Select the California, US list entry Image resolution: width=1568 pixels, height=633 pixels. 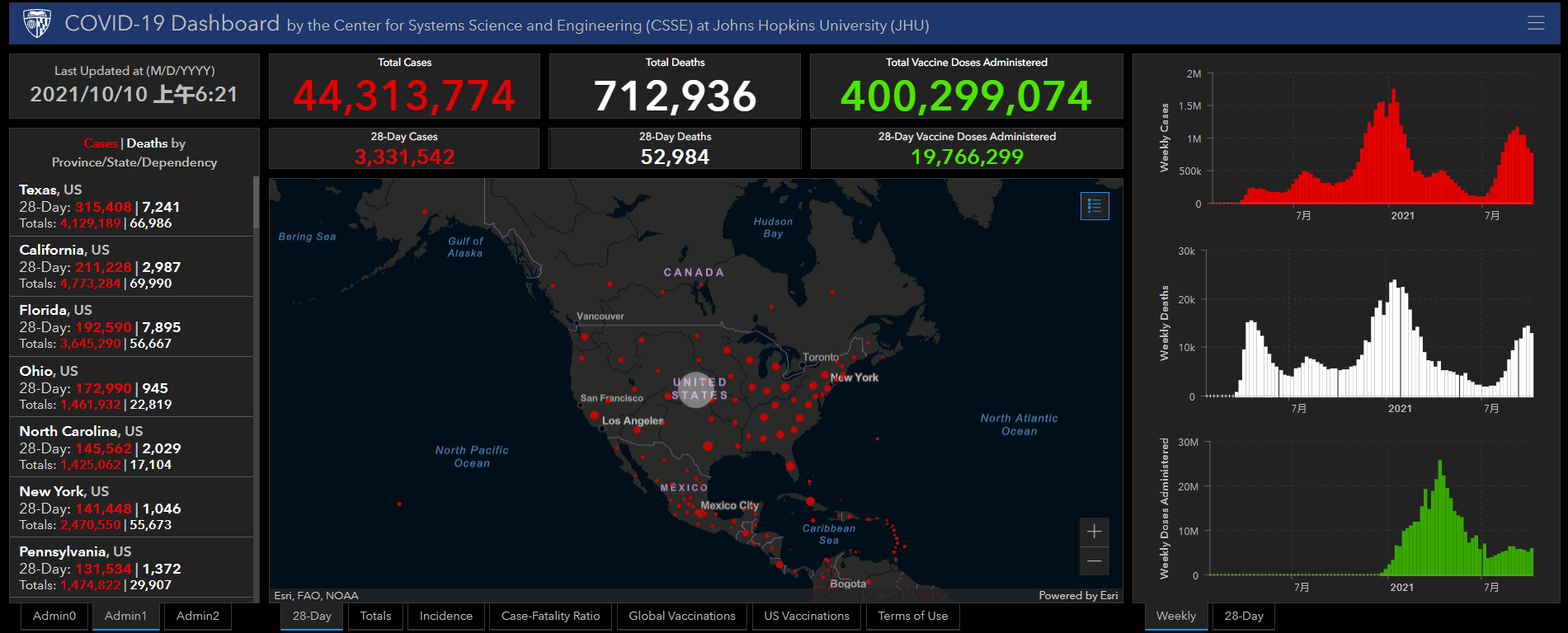coord(131,266)
